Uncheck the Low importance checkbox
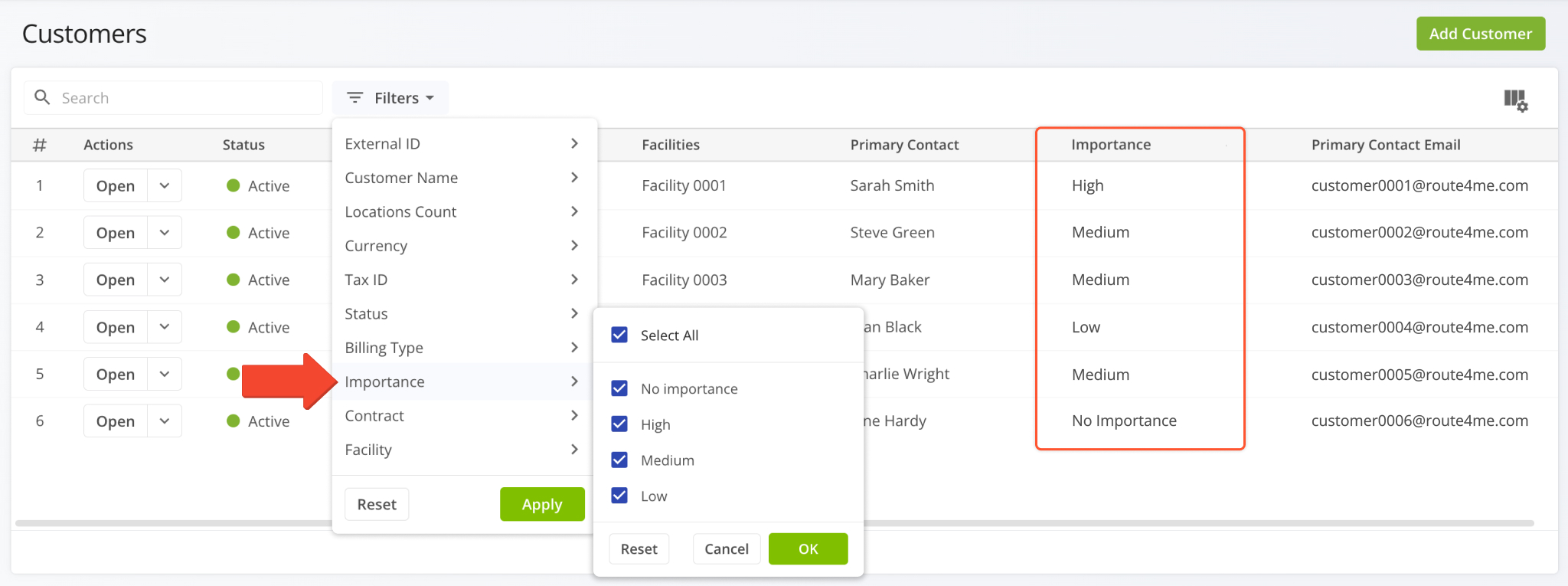Viewport: 1568px width, 586px height. [x=619, y=496]
